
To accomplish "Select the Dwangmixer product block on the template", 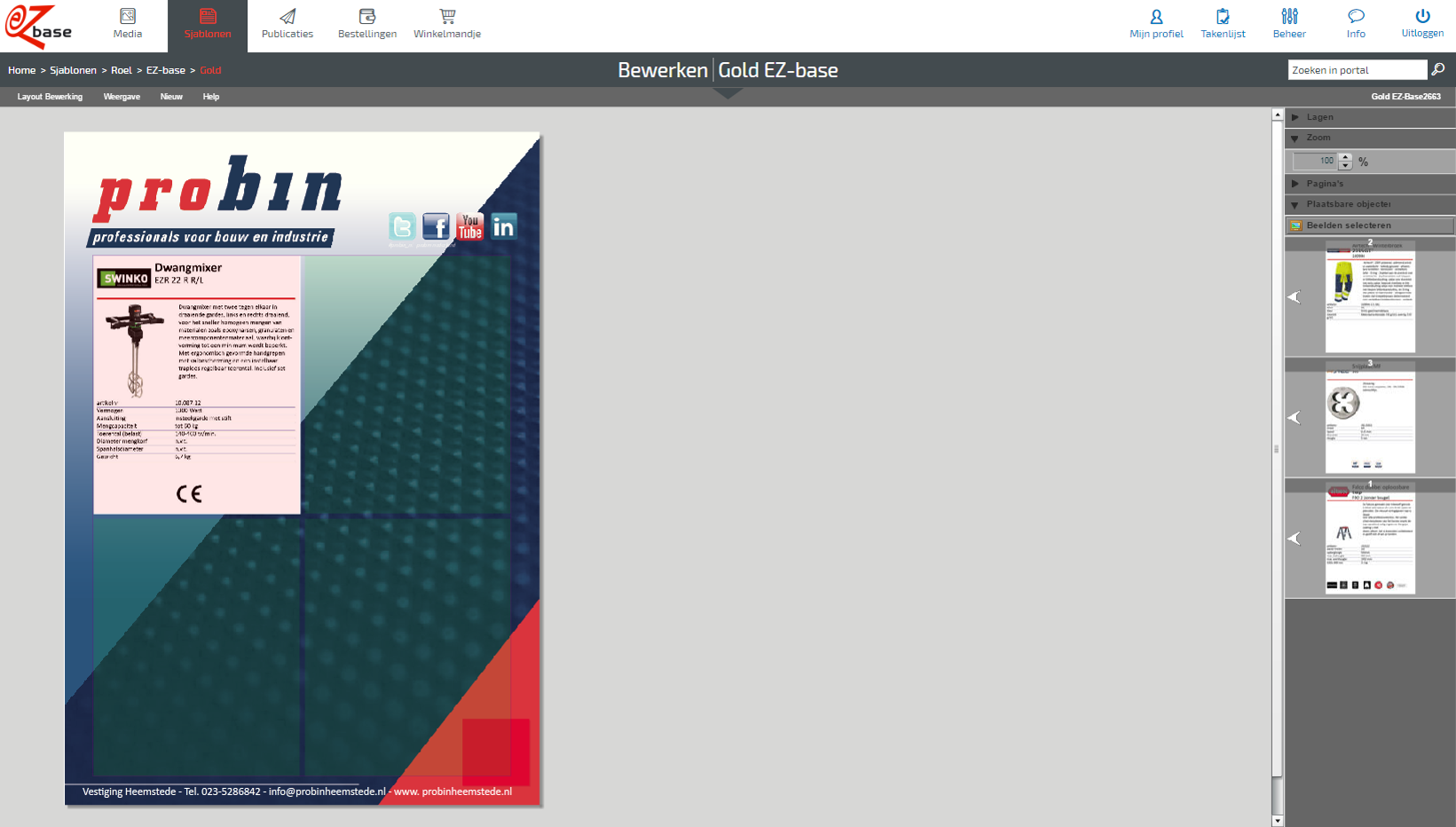I will (197, 385).
